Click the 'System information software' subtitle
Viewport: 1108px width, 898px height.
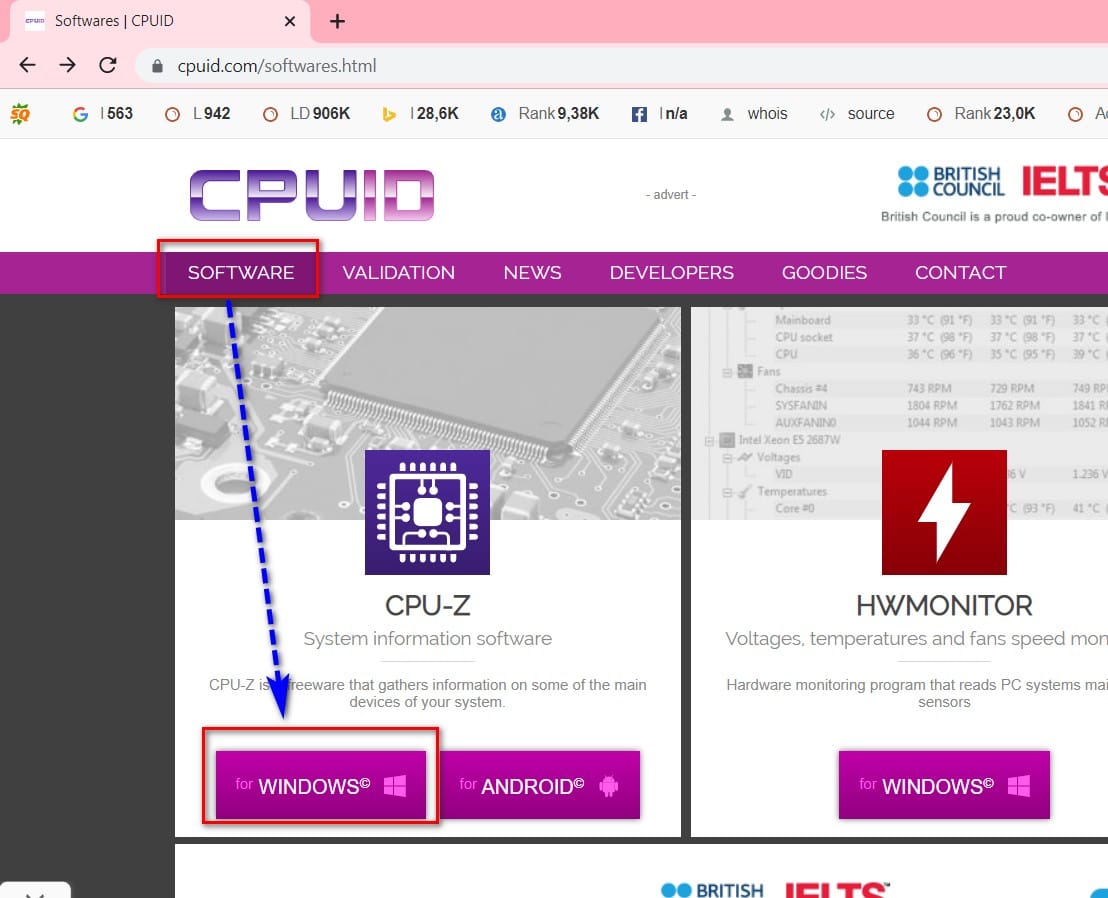click(428, 639)
